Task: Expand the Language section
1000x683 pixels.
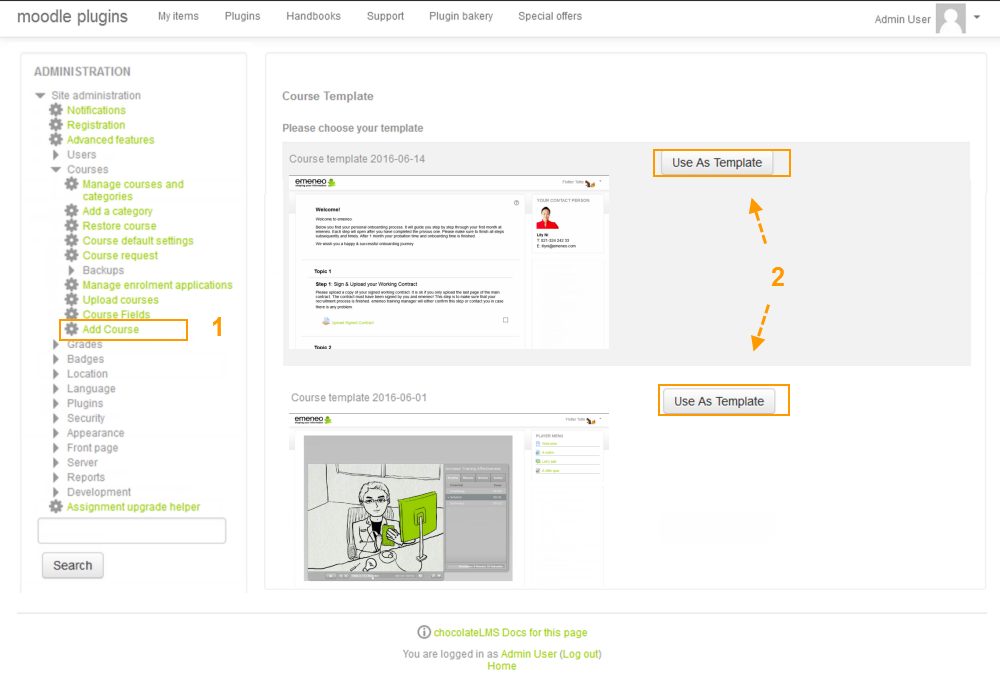Action: tap(55, 388)
